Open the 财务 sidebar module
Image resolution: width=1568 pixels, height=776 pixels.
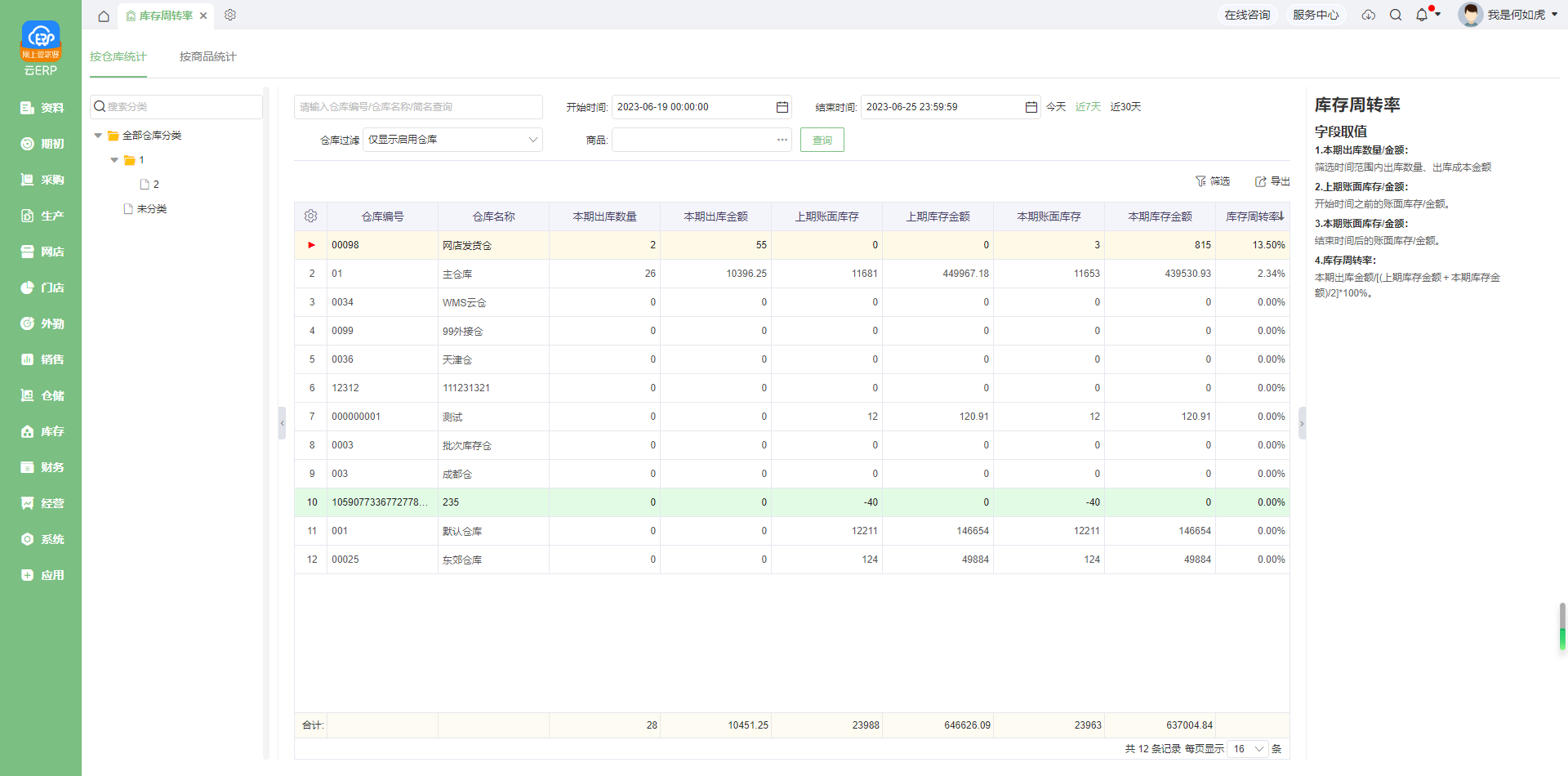[41, 467]
